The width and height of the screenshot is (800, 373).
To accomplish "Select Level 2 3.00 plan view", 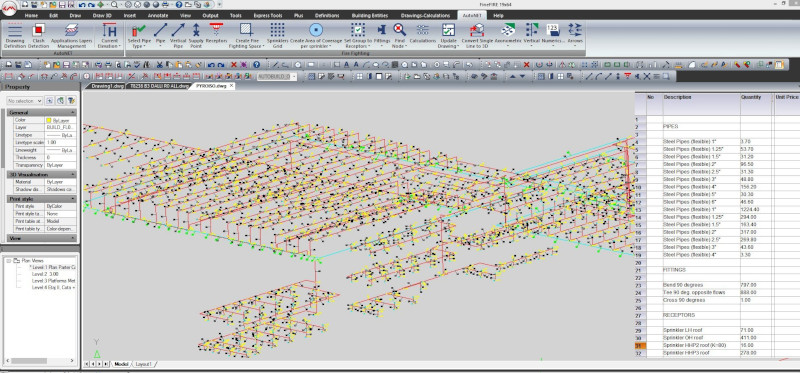I will [45, 274].
